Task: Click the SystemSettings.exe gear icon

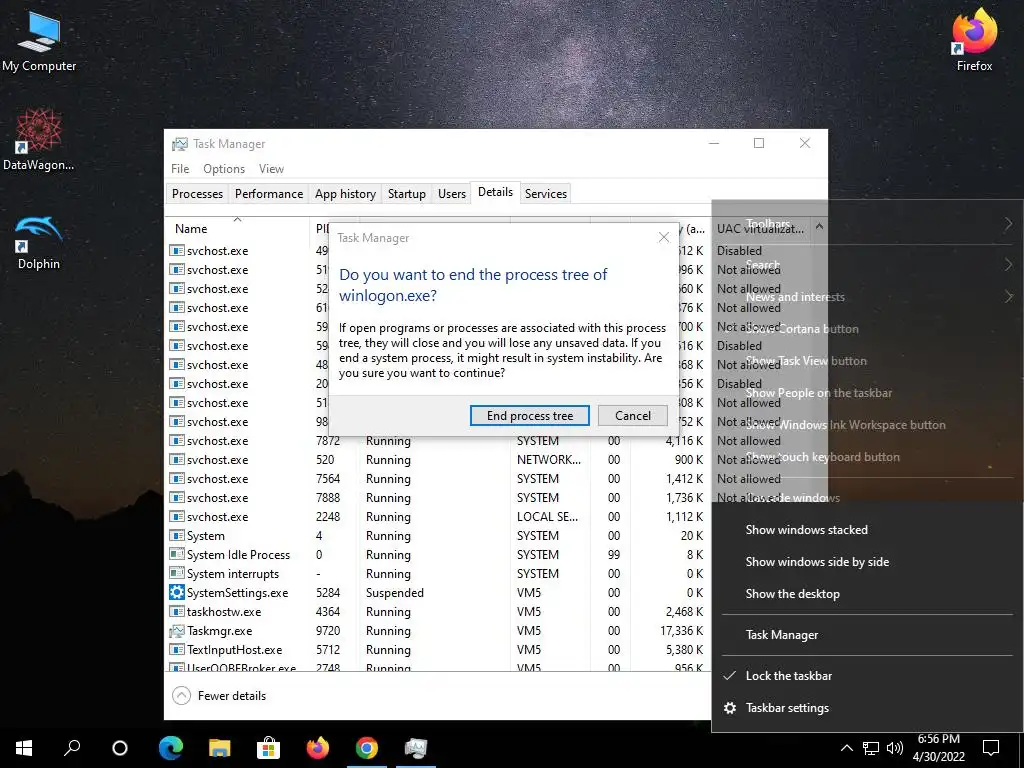Action: 176,592
